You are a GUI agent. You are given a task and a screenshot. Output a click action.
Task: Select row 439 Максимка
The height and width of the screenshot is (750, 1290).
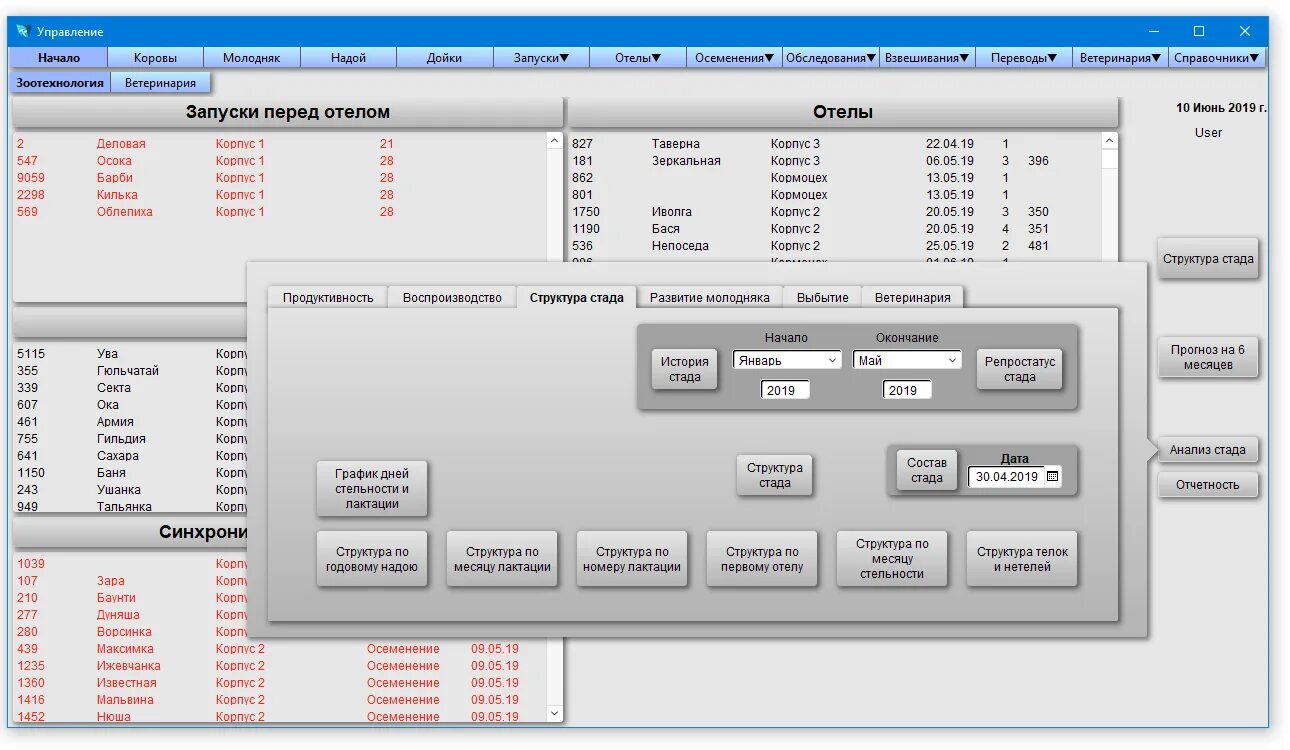click(x=280, y=649)
